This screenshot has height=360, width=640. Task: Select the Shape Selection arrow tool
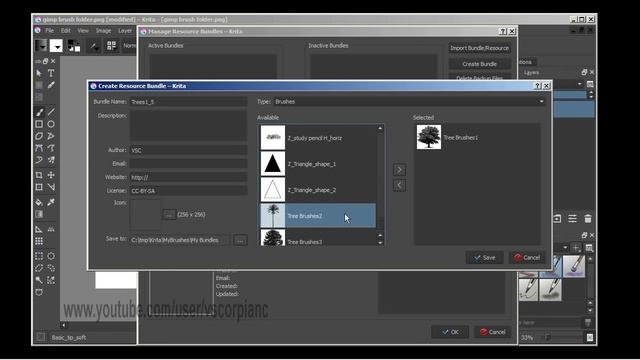[39, 73]
